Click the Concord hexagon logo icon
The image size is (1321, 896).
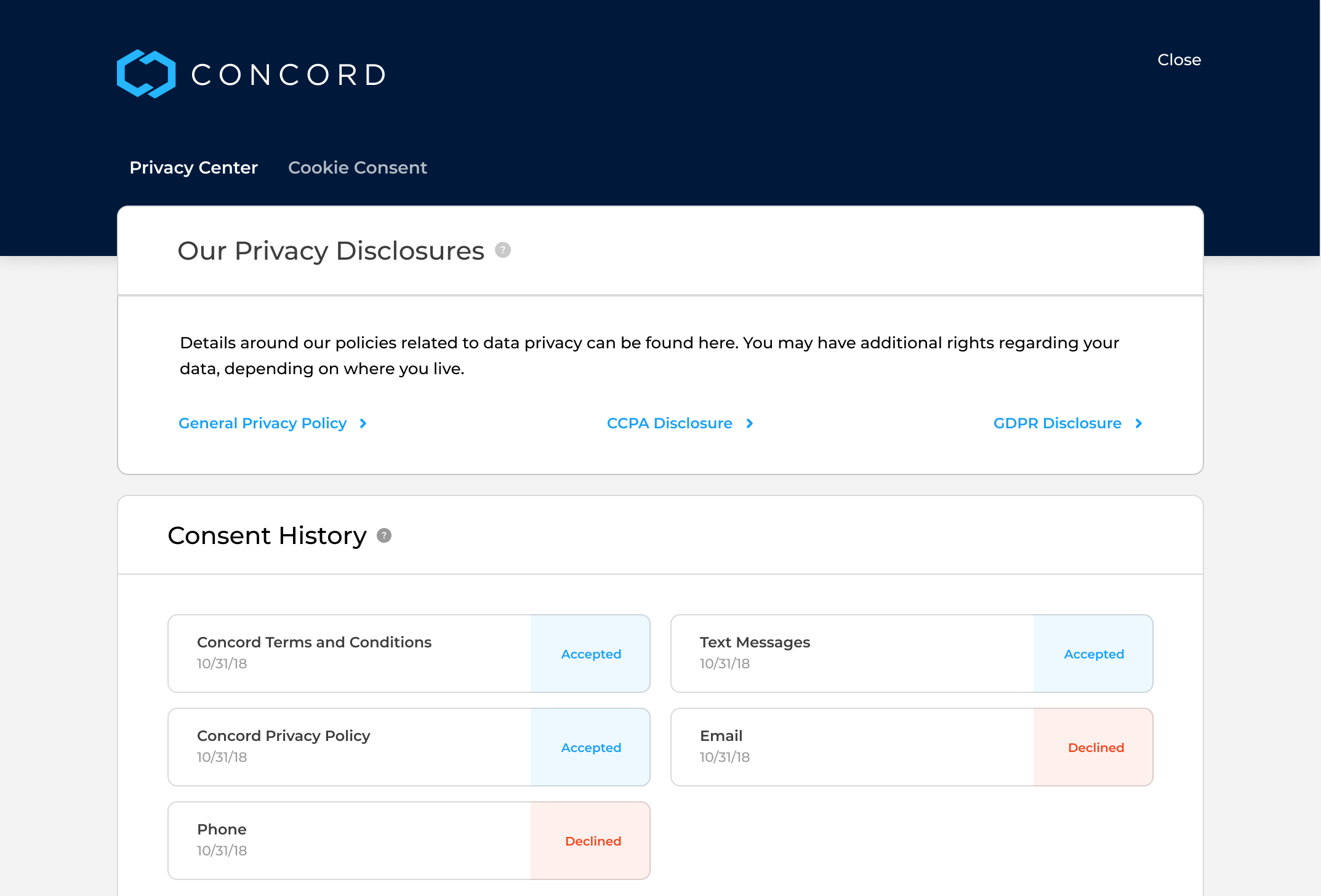click(x=146, y=74)
